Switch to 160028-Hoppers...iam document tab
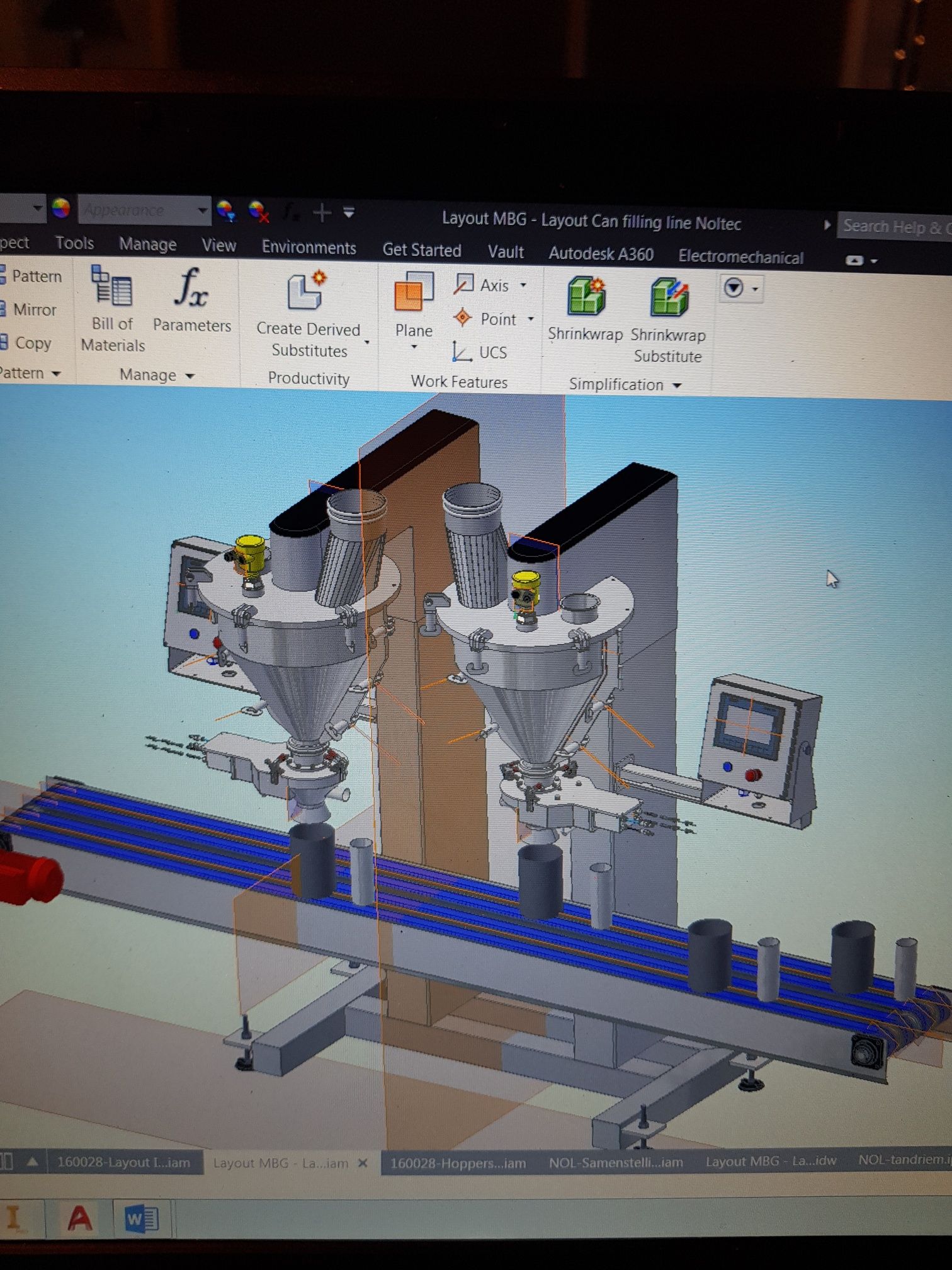952x1270 pixels. click(458, 1162)
